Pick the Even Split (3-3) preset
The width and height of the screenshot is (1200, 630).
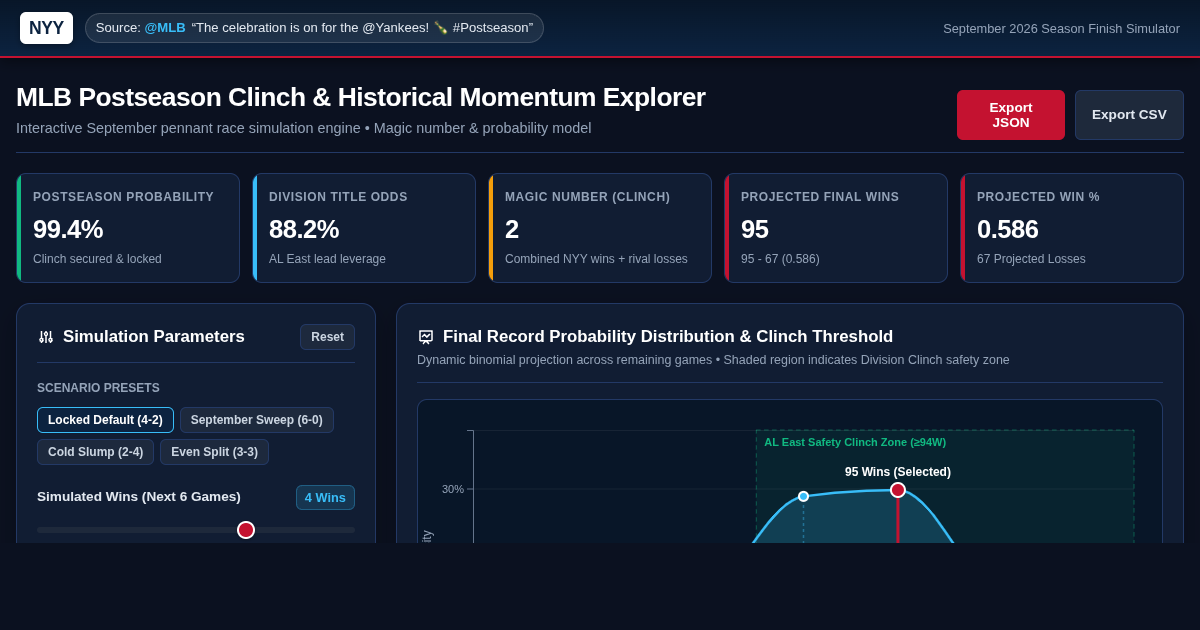point(214,452)
